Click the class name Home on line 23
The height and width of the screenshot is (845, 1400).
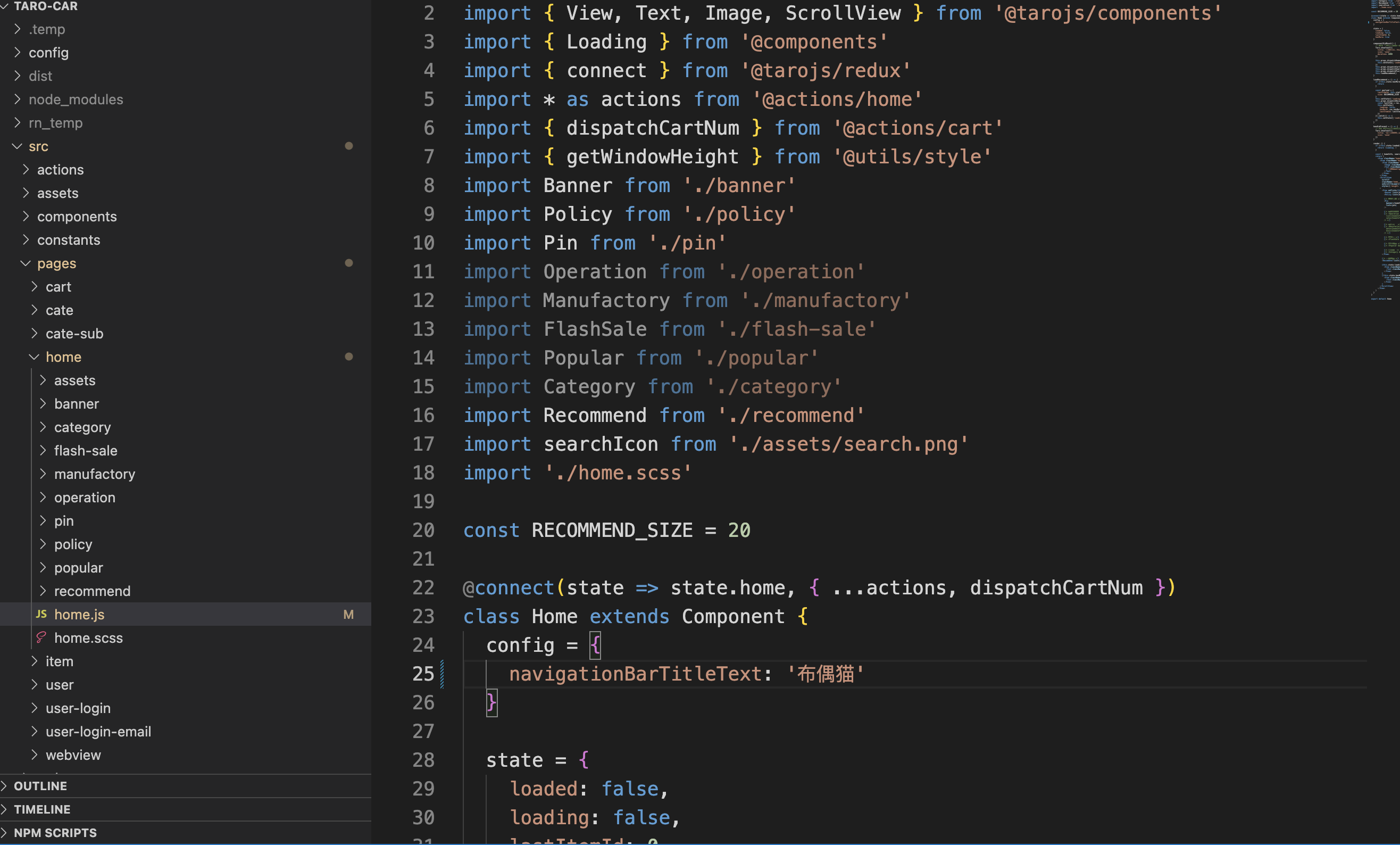(554, 617)
